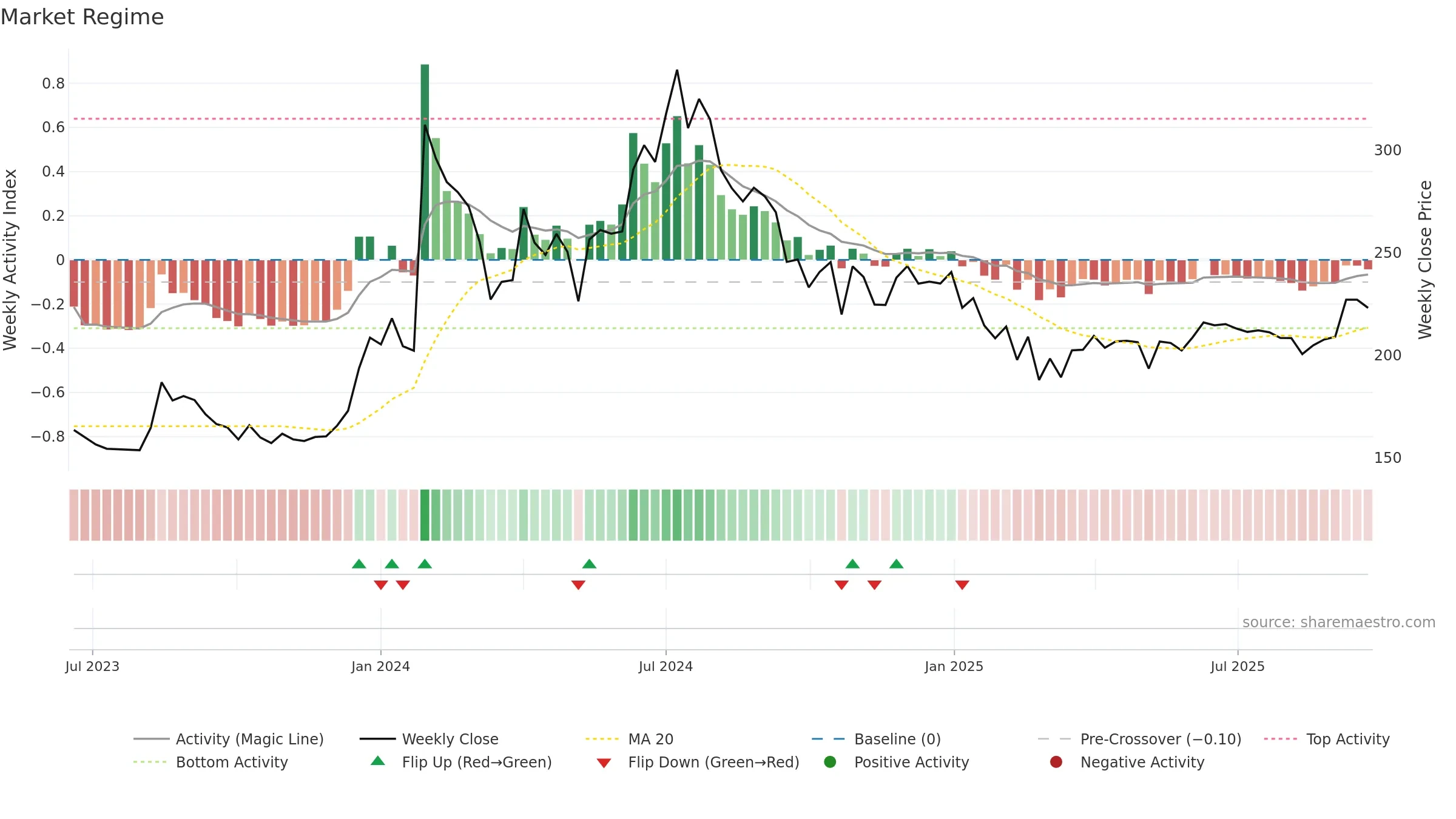
Task: Click the Pre-Crossover (−0.10) legend label
Action: tap(1161, 739)
